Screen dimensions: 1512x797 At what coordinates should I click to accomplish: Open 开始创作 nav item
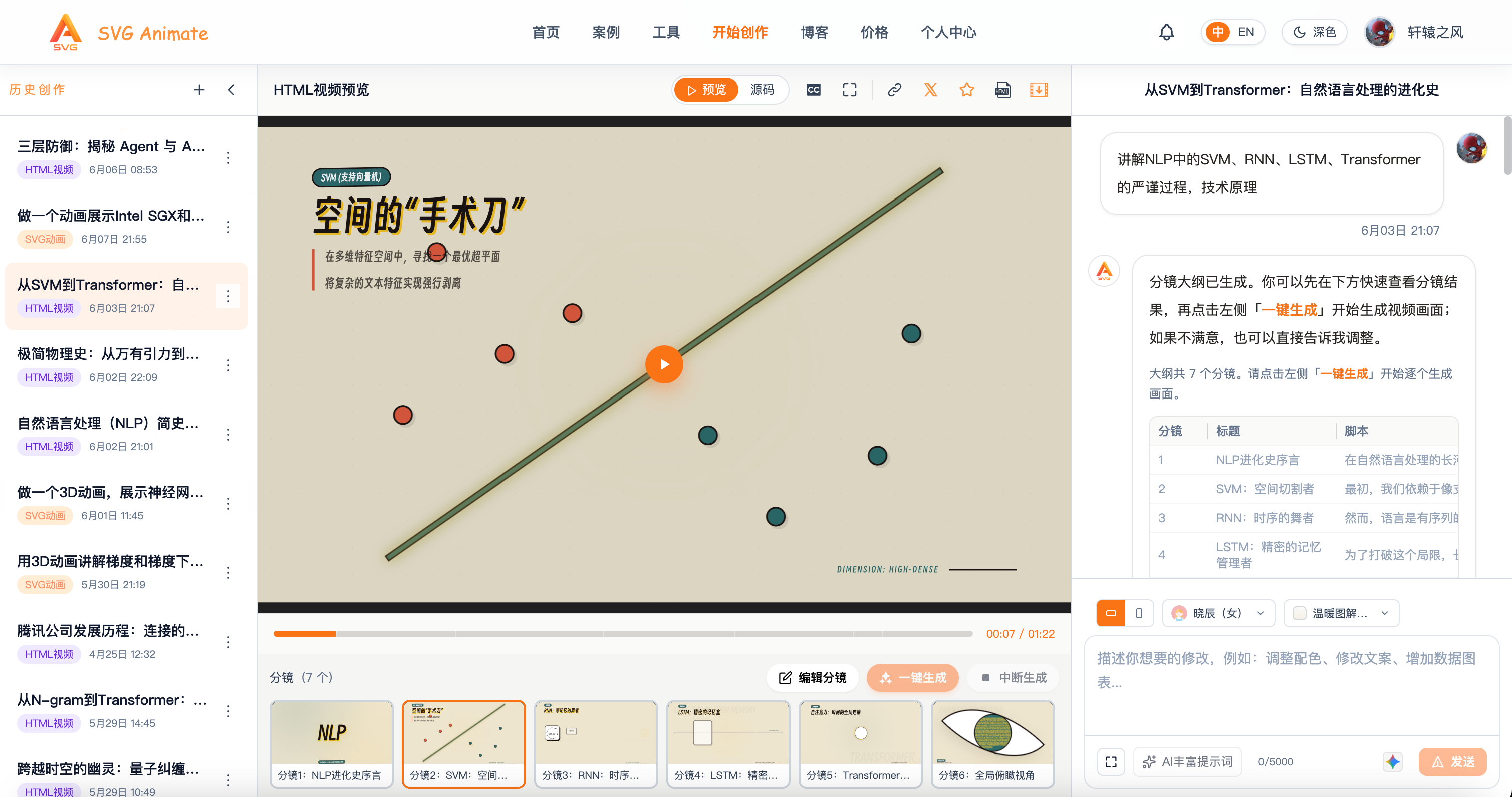739,32
